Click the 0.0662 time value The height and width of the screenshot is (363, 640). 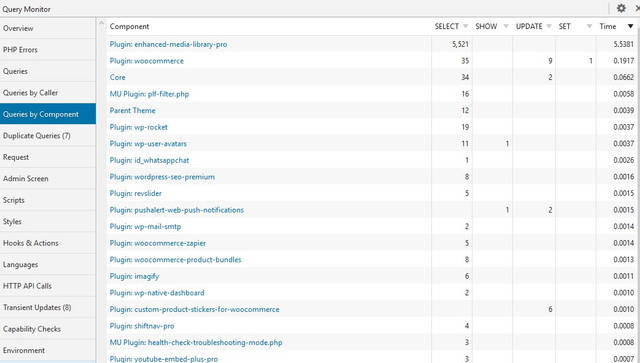[x=624, y=77]
